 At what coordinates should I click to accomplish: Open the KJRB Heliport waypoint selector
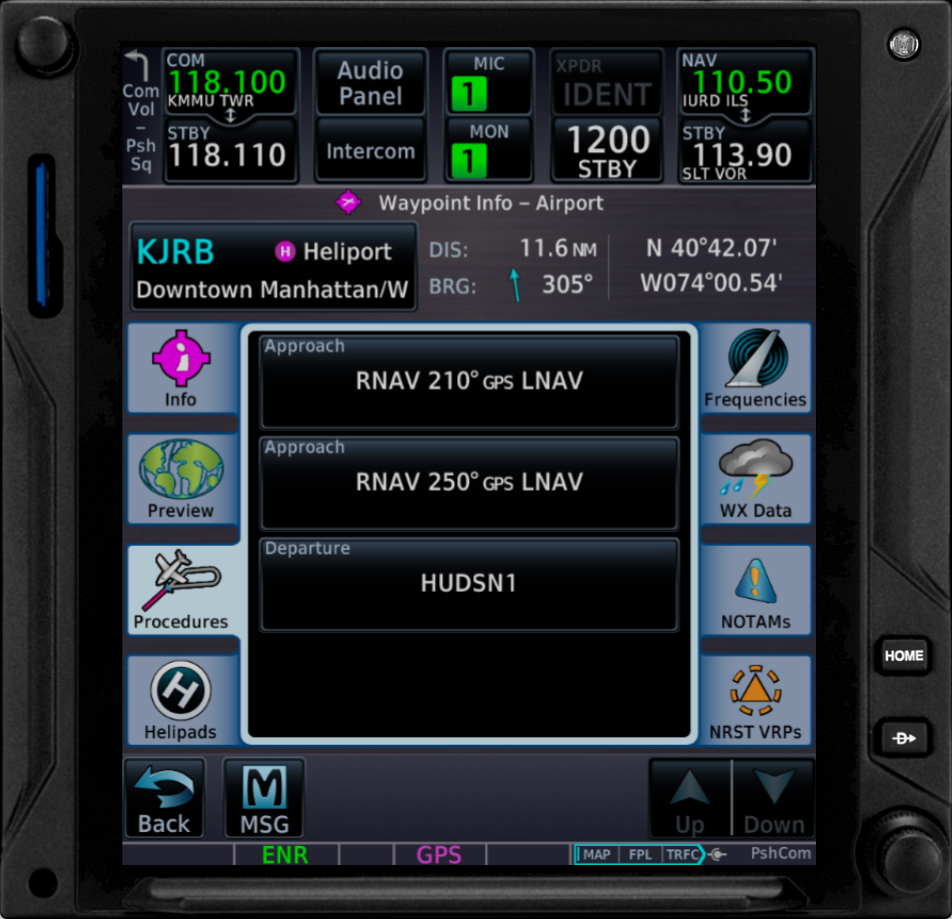tap(273, 267)
